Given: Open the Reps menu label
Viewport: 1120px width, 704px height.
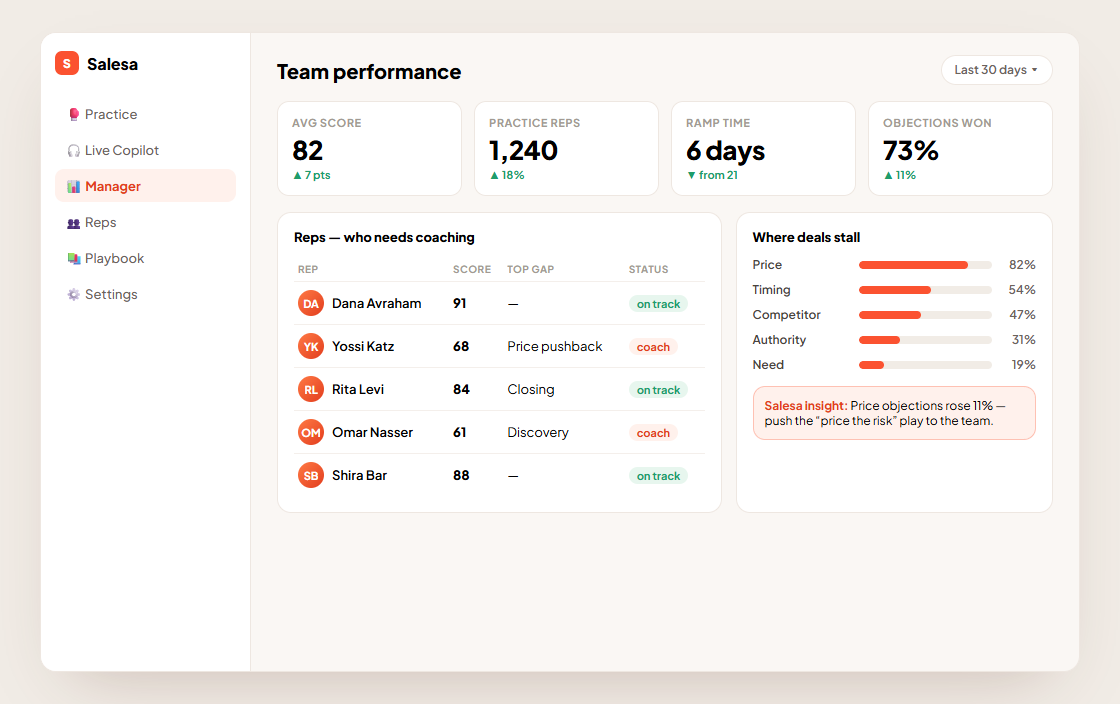Looking at the screenshot, I should click(101, 223).
